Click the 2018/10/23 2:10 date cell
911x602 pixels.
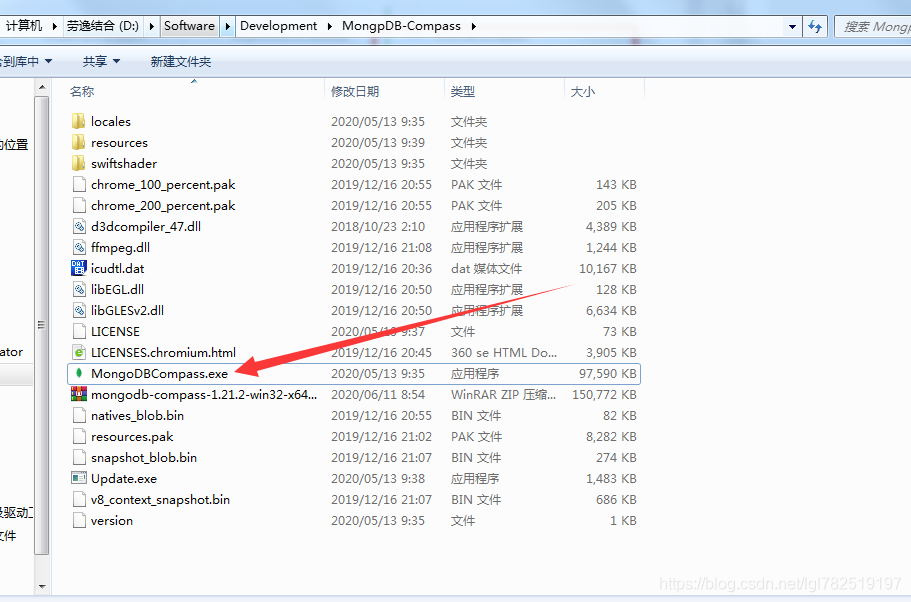pos(378,227)
